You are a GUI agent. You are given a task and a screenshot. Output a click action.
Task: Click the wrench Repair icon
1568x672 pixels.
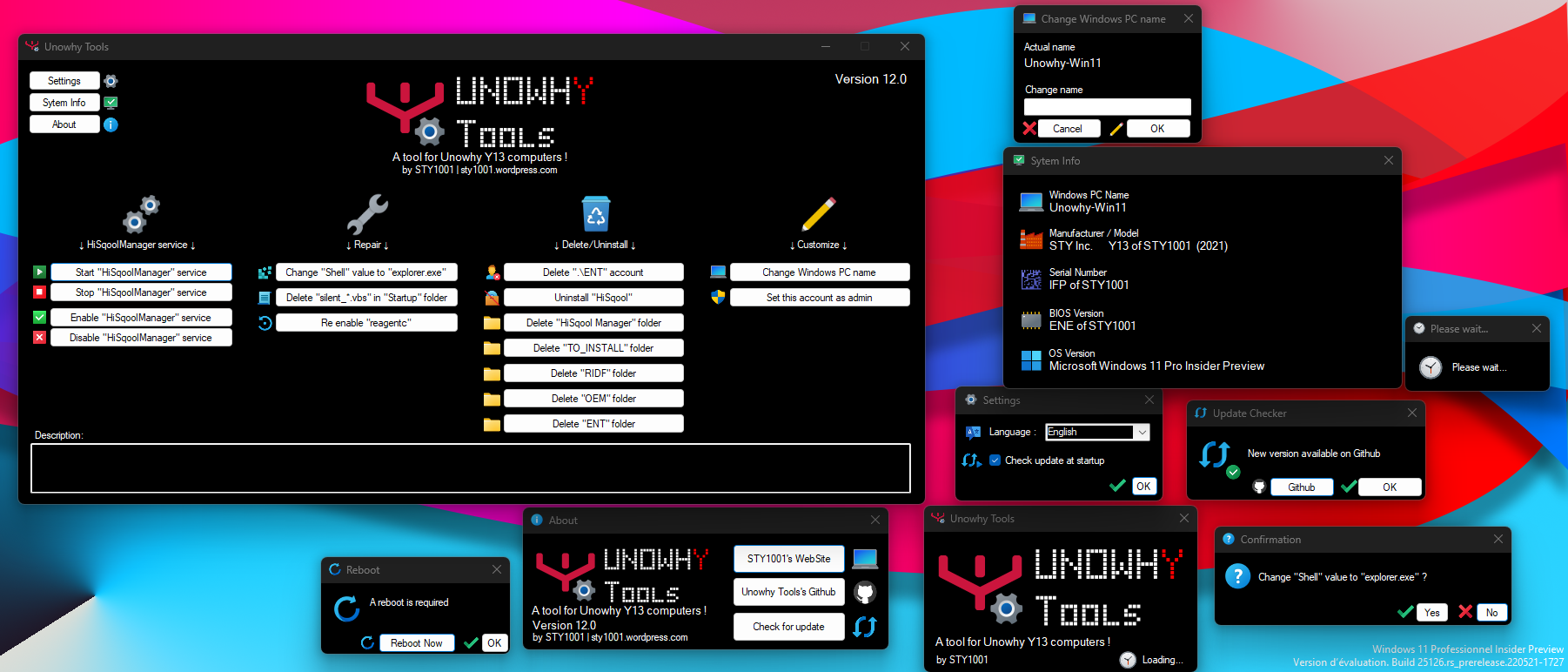click(367, 214)
